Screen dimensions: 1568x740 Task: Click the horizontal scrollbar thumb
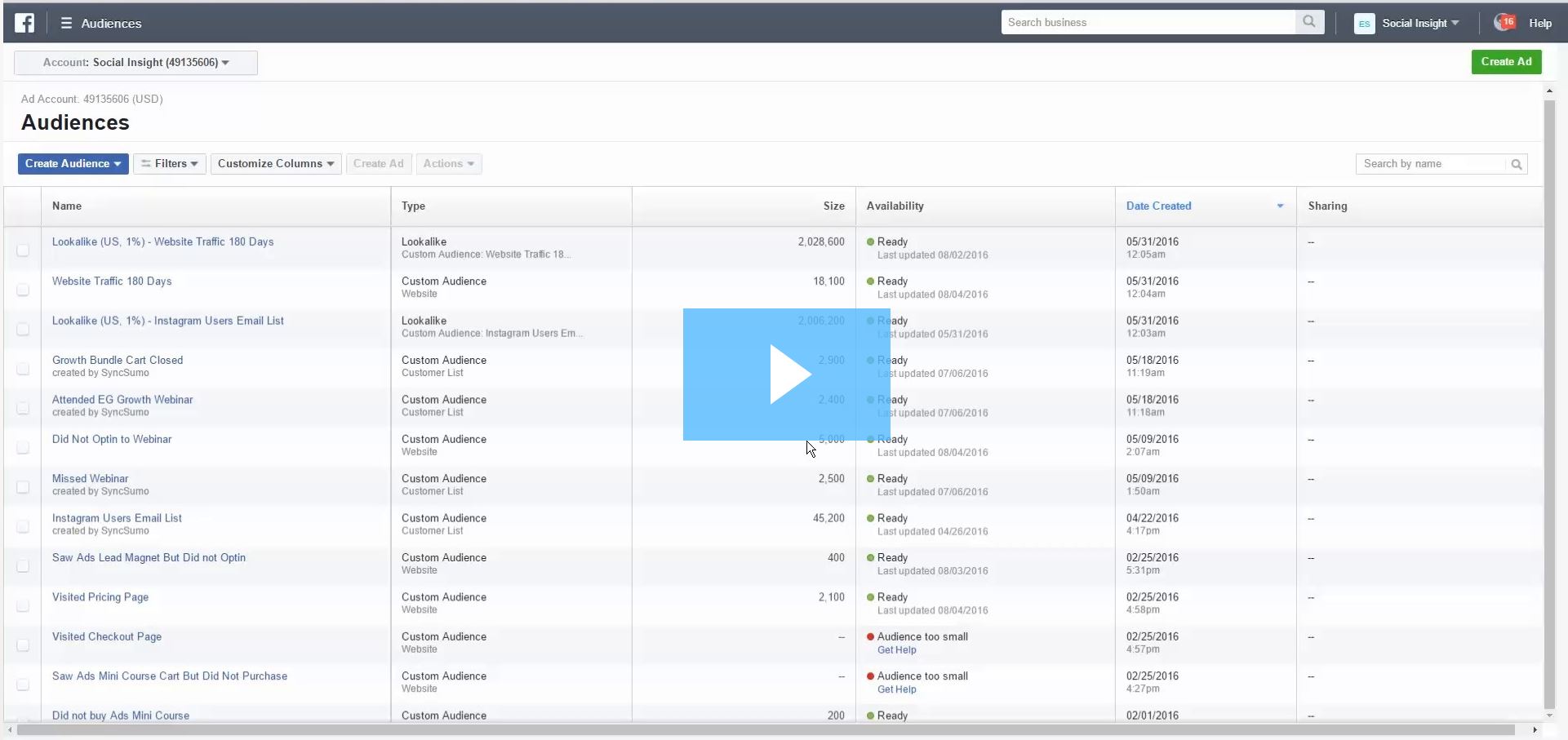(x=766, y=729)
